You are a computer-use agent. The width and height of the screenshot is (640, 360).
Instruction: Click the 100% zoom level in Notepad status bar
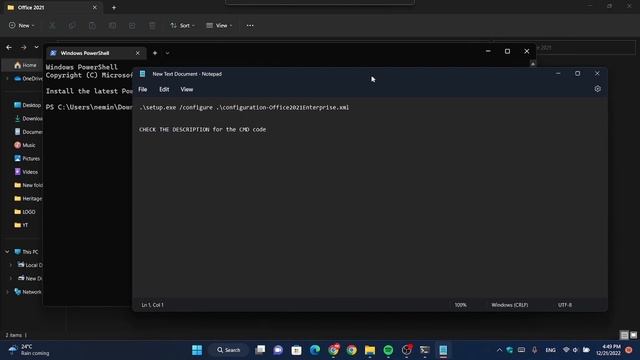pyautogui.click(x=460, y=305)
